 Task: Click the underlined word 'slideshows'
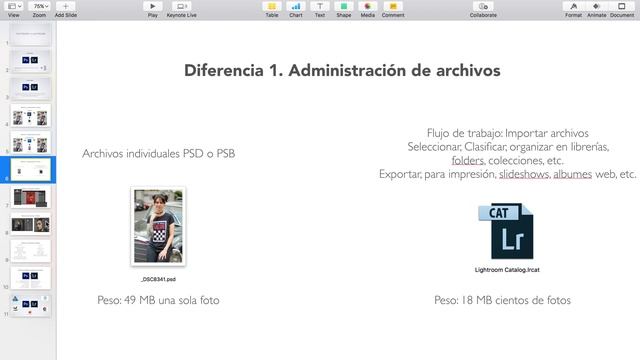click(524, 174)
